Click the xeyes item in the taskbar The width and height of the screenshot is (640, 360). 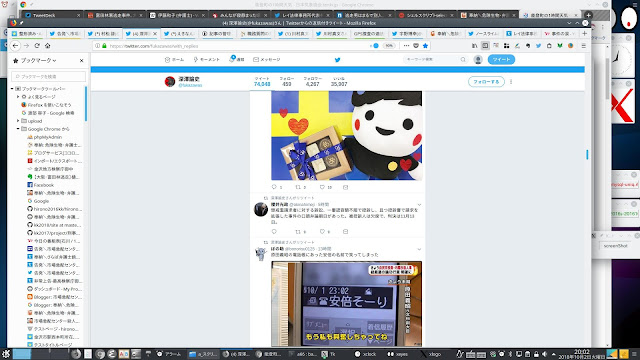398,354
